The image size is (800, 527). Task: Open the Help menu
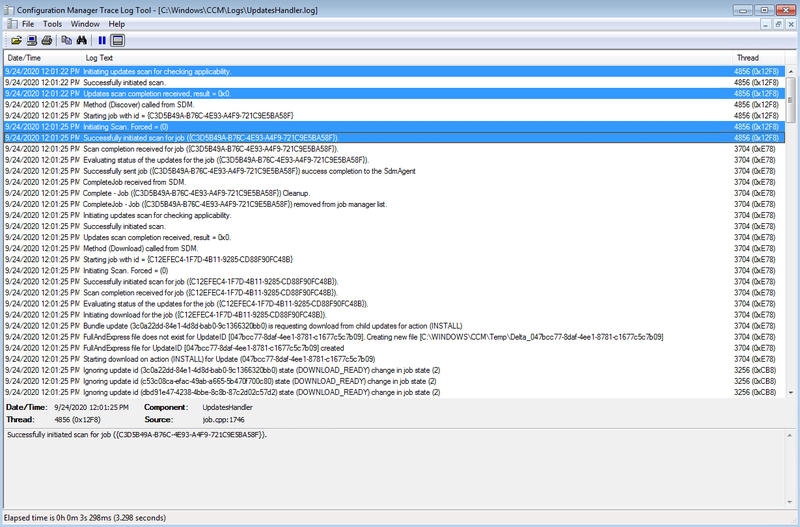coord(117,23)
